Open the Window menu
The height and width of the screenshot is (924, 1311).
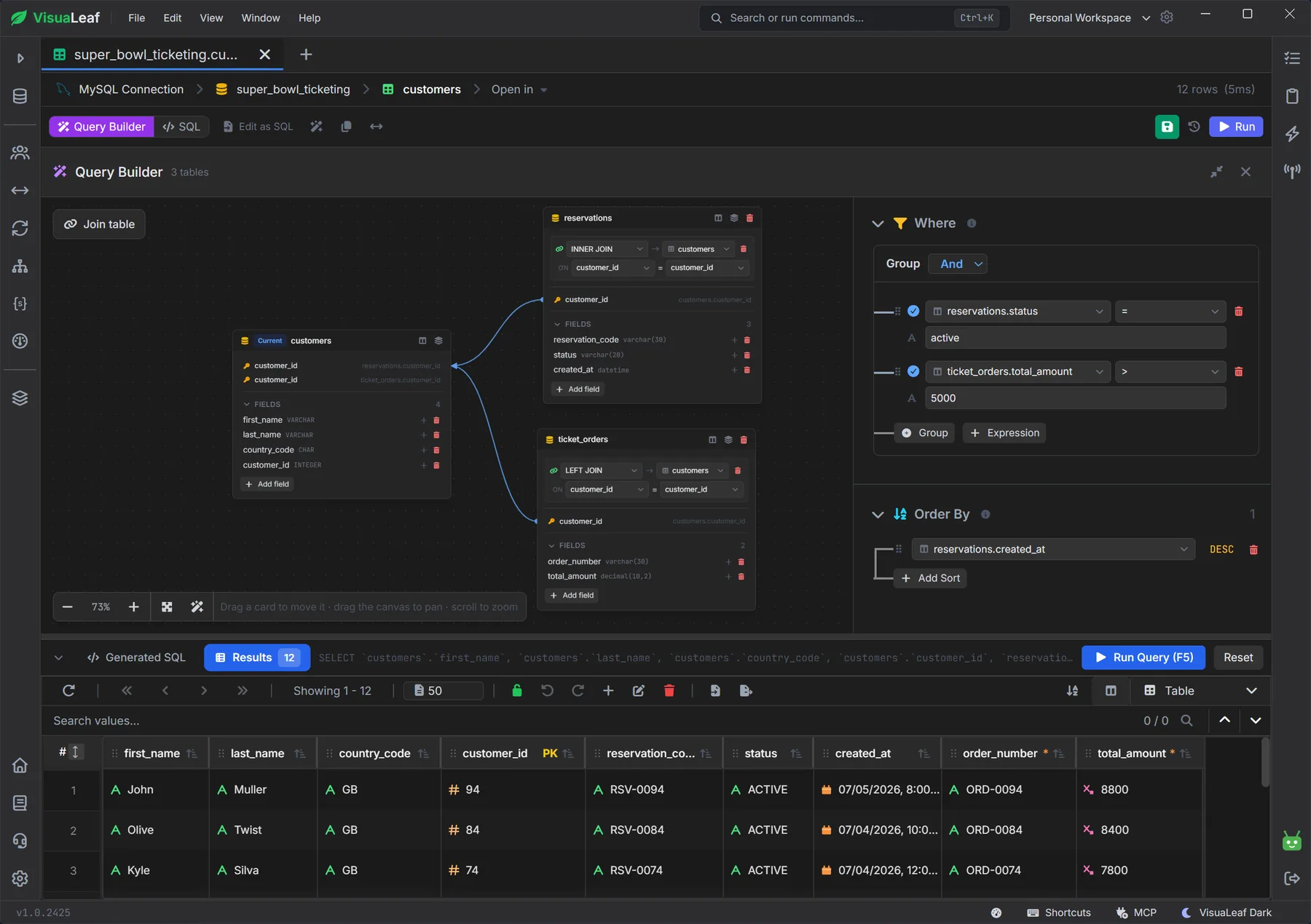(261, 17)
